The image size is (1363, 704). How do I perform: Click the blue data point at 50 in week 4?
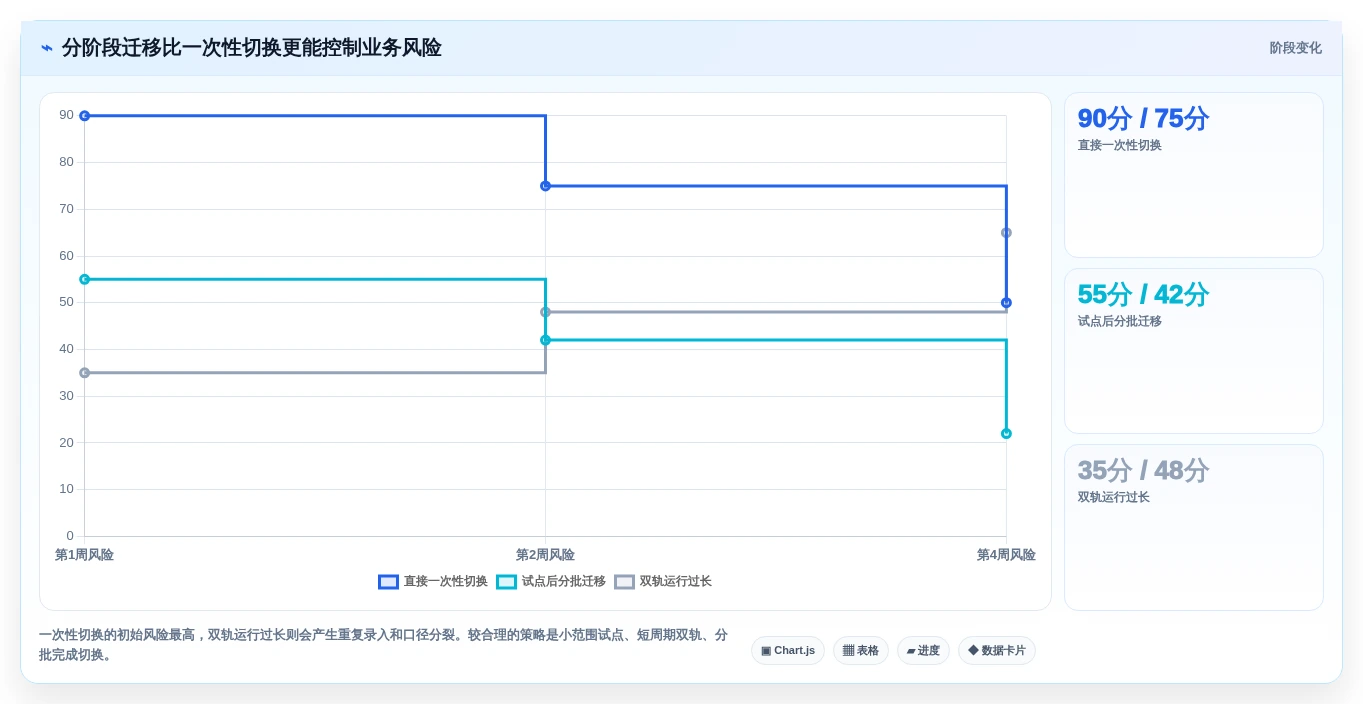pos(1006,302)
